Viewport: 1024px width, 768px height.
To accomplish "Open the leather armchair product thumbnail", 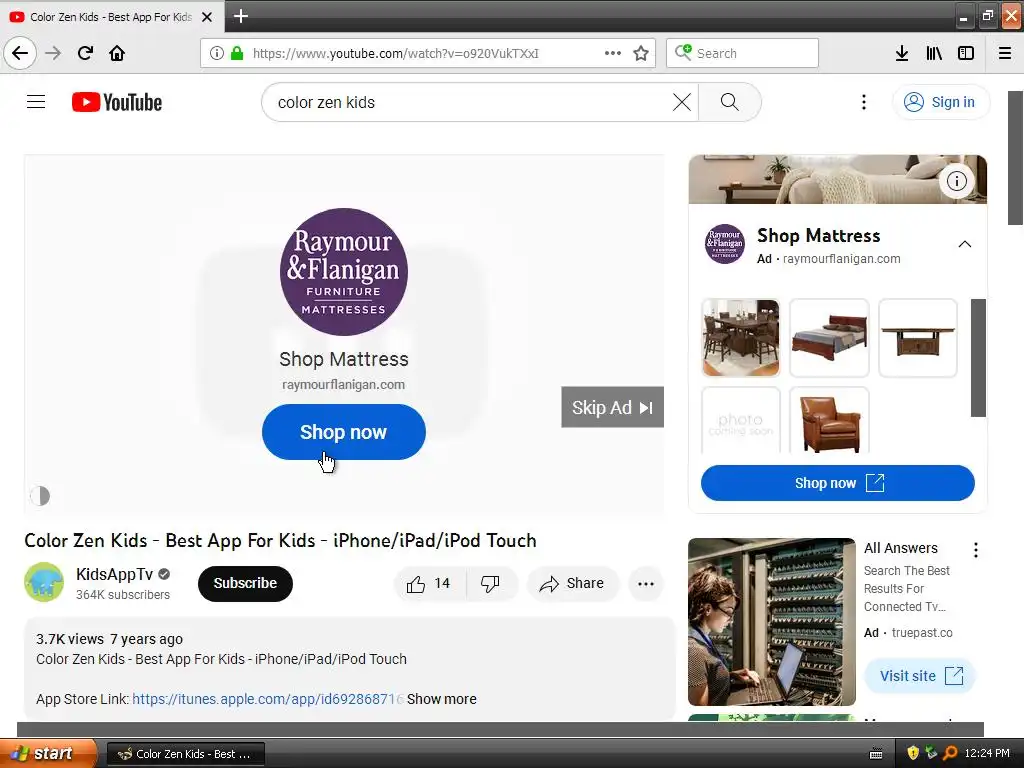I will tap(829, 420).
